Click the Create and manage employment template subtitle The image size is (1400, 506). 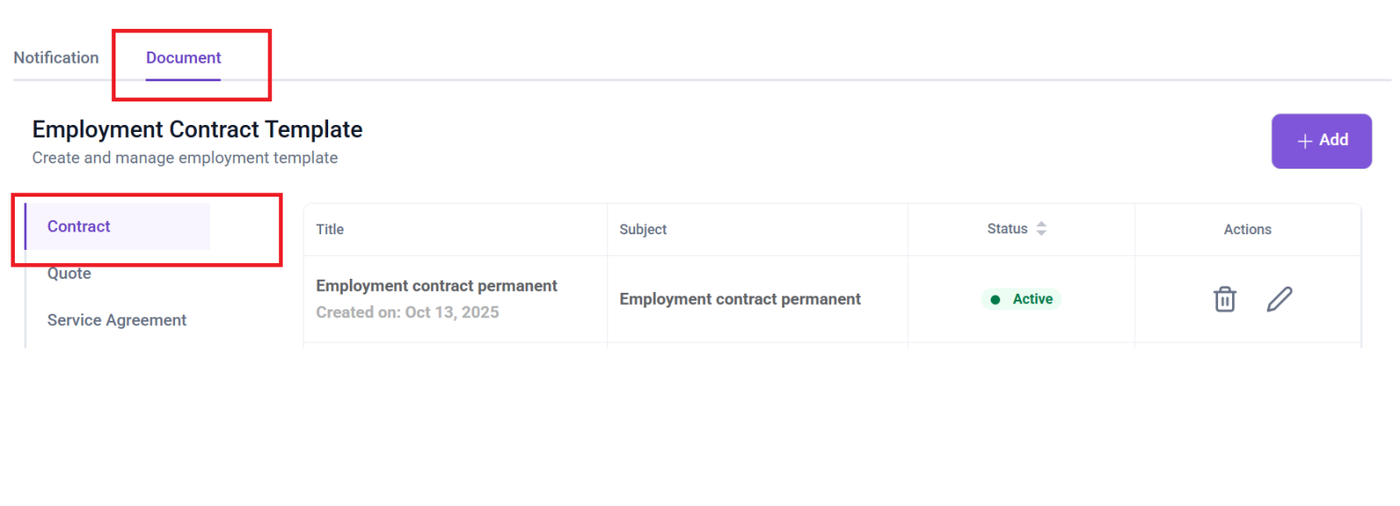185,158
